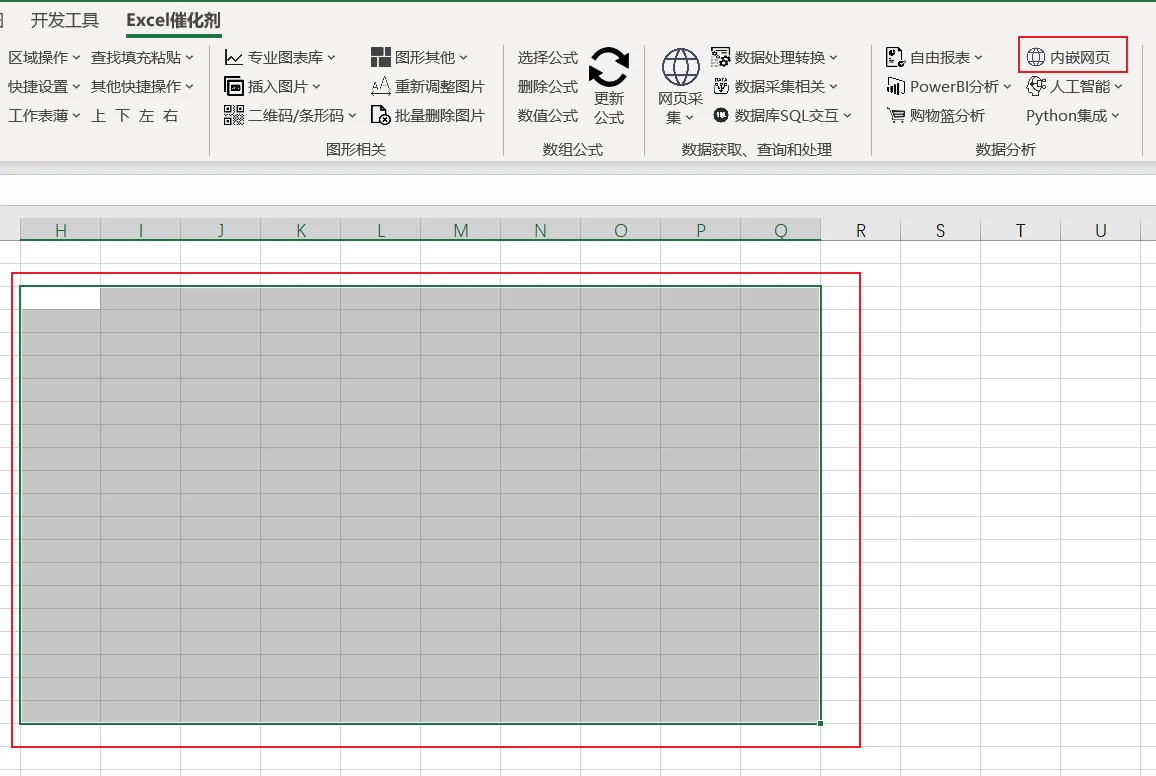Click the 上 move up button
This screenshot has width=1156, height=776.
pyautogui.click(x=99, y=116)
